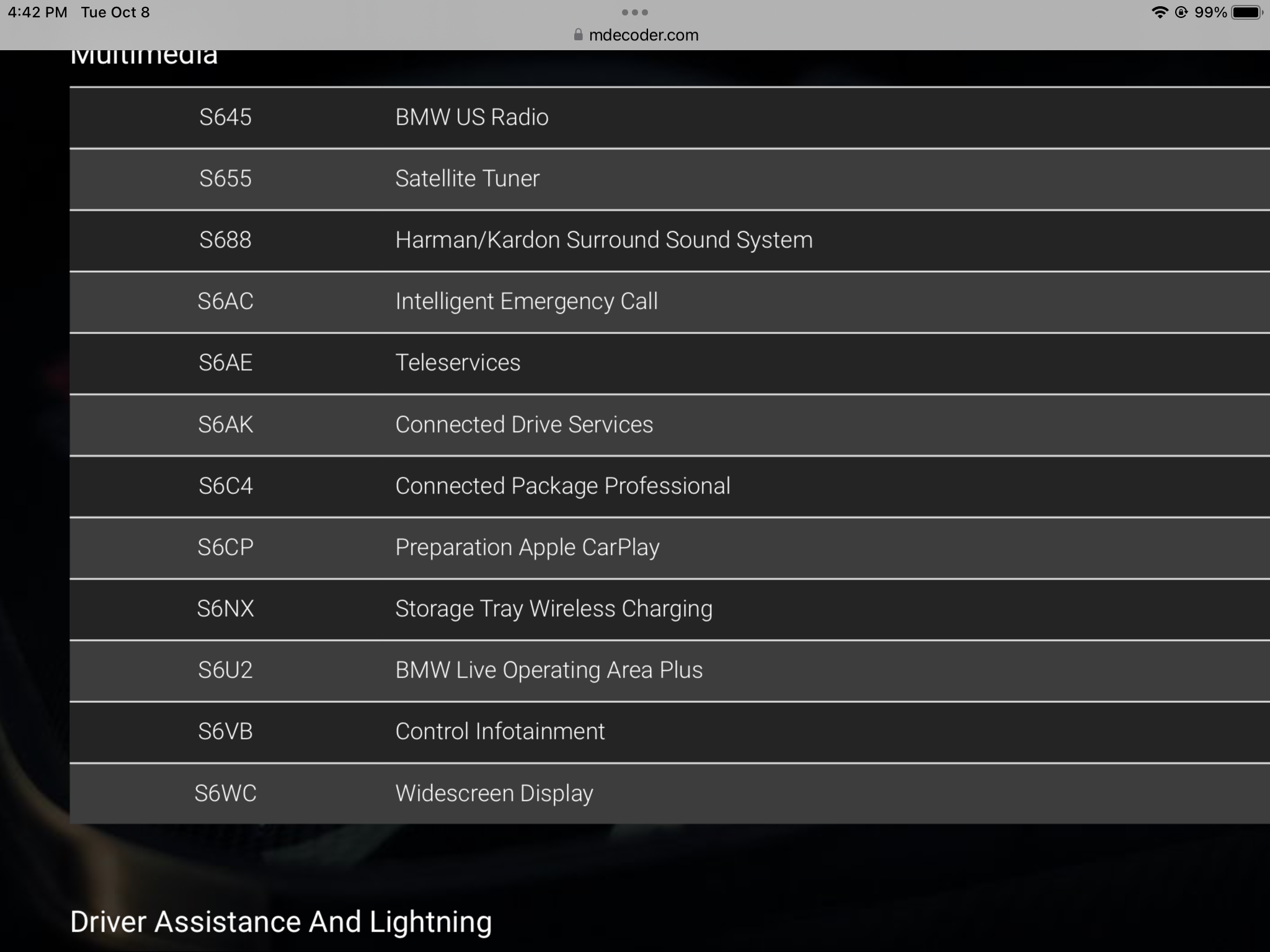1270x952 pixels.
Task: Select option code S6NX
Action: click(x=225, y=609)
